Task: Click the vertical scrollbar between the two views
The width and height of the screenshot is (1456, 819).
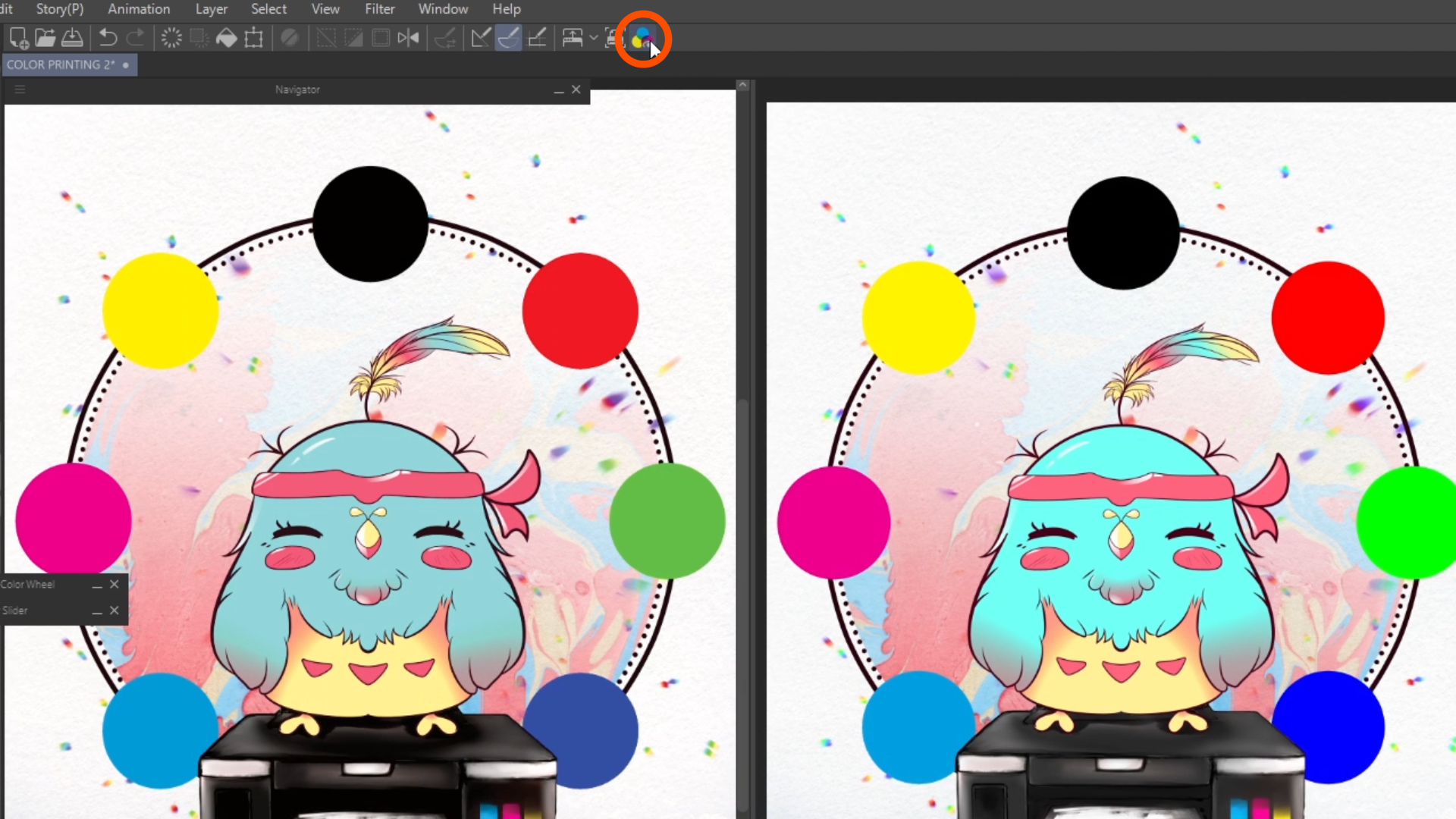Action: 743,607
